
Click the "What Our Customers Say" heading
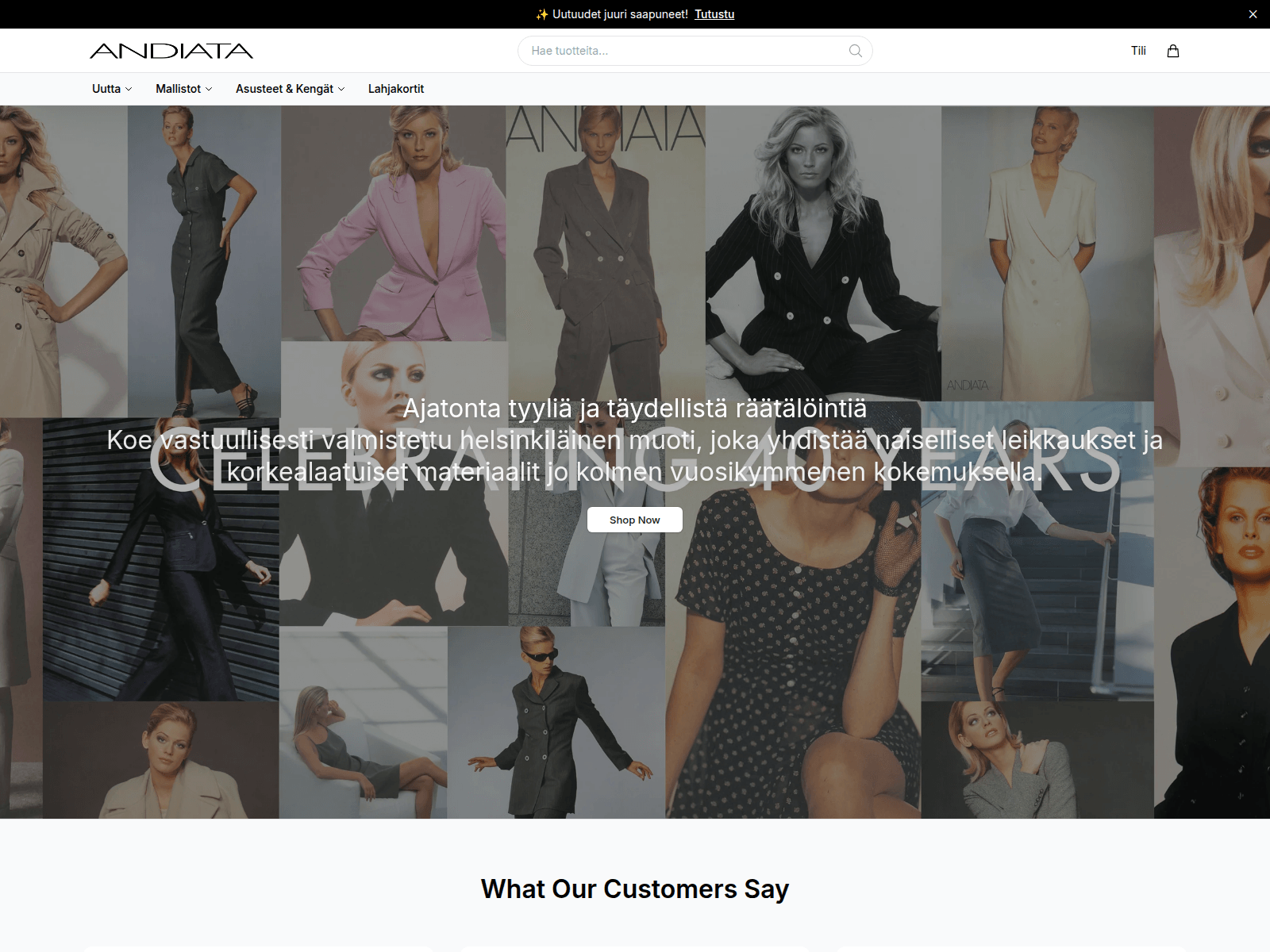[635, 889]
